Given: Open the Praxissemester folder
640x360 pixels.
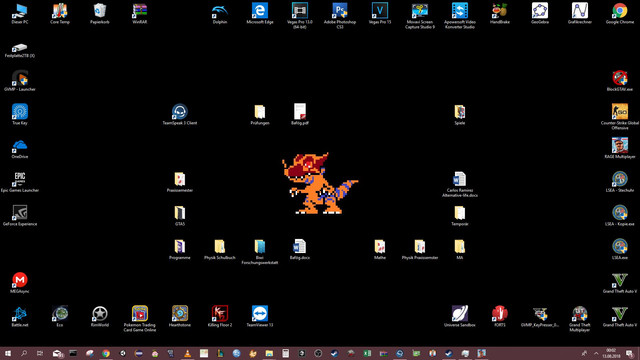Looking at the screenshot, I should [180, 181].
